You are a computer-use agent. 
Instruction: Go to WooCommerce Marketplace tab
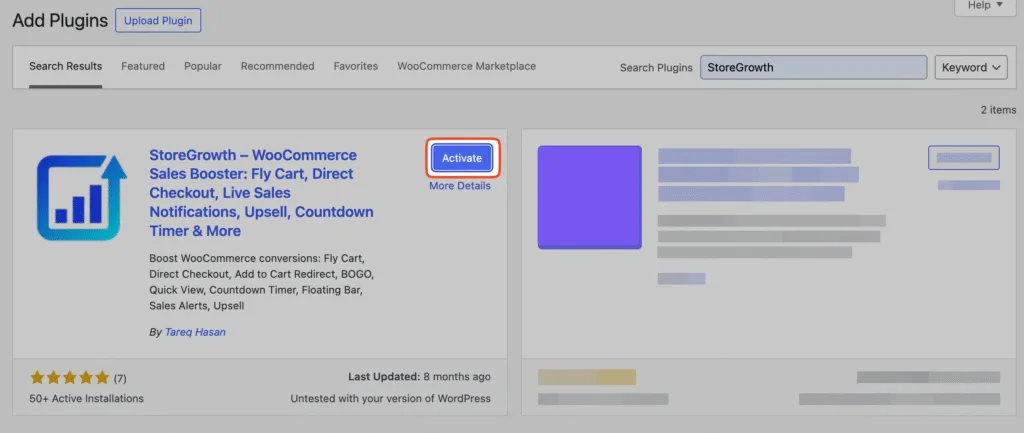click(467, 66)
